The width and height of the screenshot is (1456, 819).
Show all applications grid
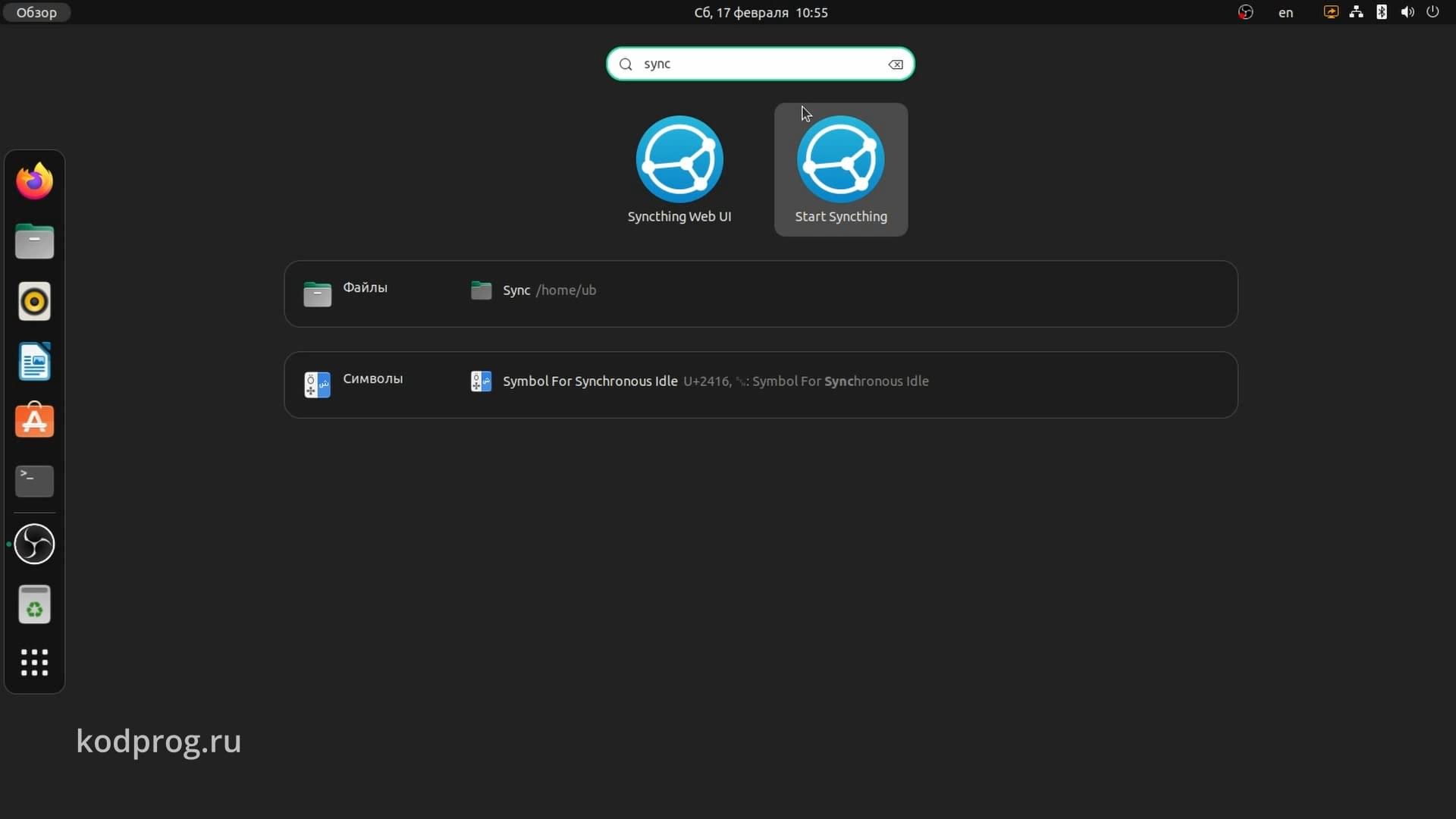coord(34,663)
